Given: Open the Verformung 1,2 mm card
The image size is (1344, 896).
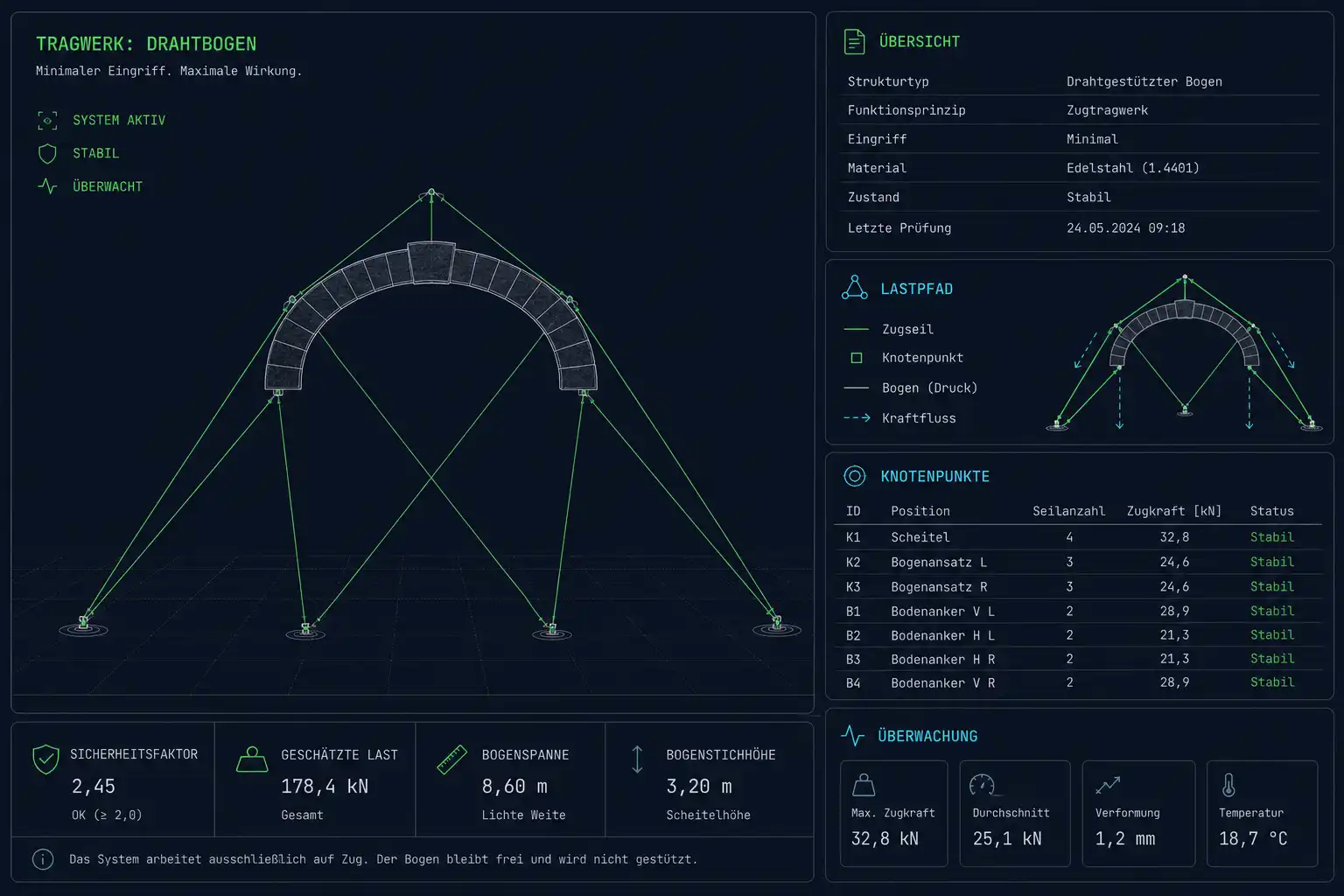Looking at the screenshot, I should click(x=1138, y=814).
